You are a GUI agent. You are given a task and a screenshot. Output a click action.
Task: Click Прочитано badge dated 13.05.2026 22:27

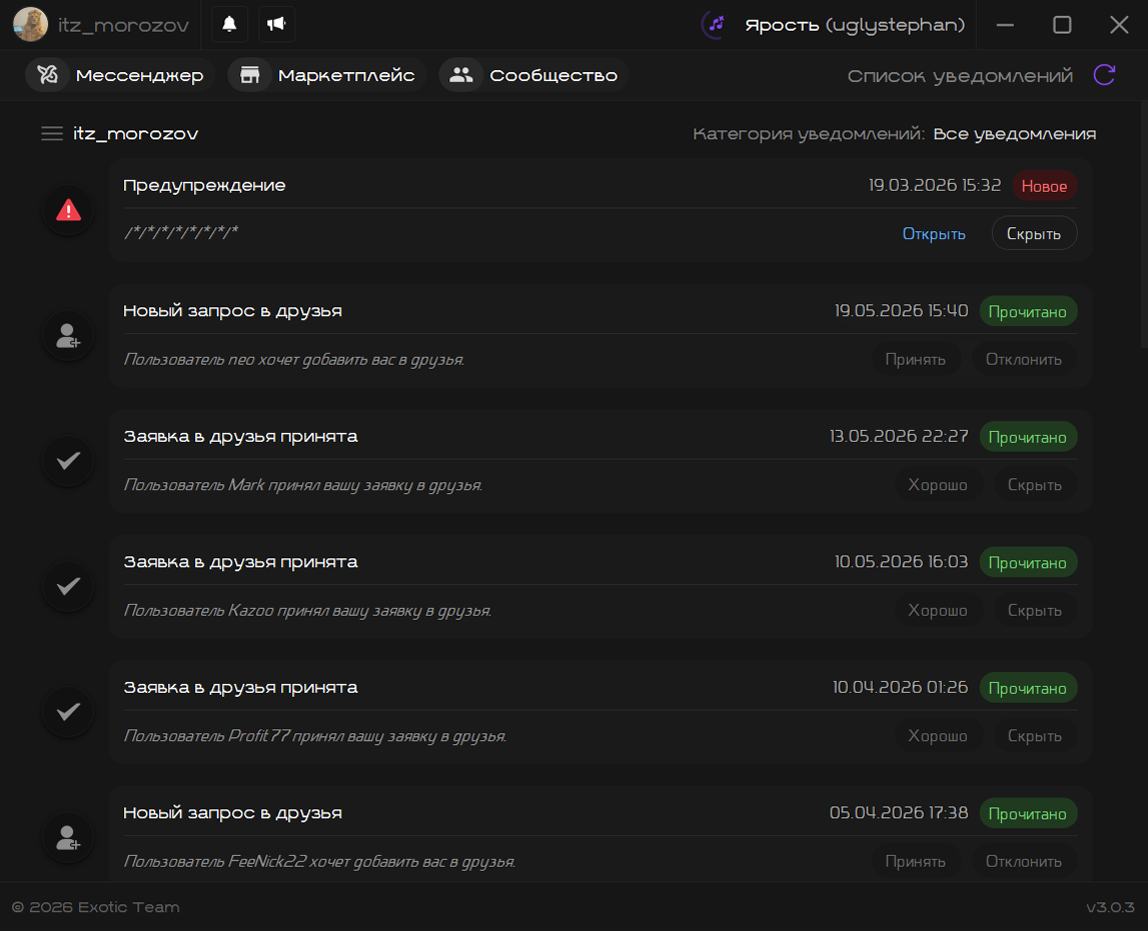tap(1028, 437)
